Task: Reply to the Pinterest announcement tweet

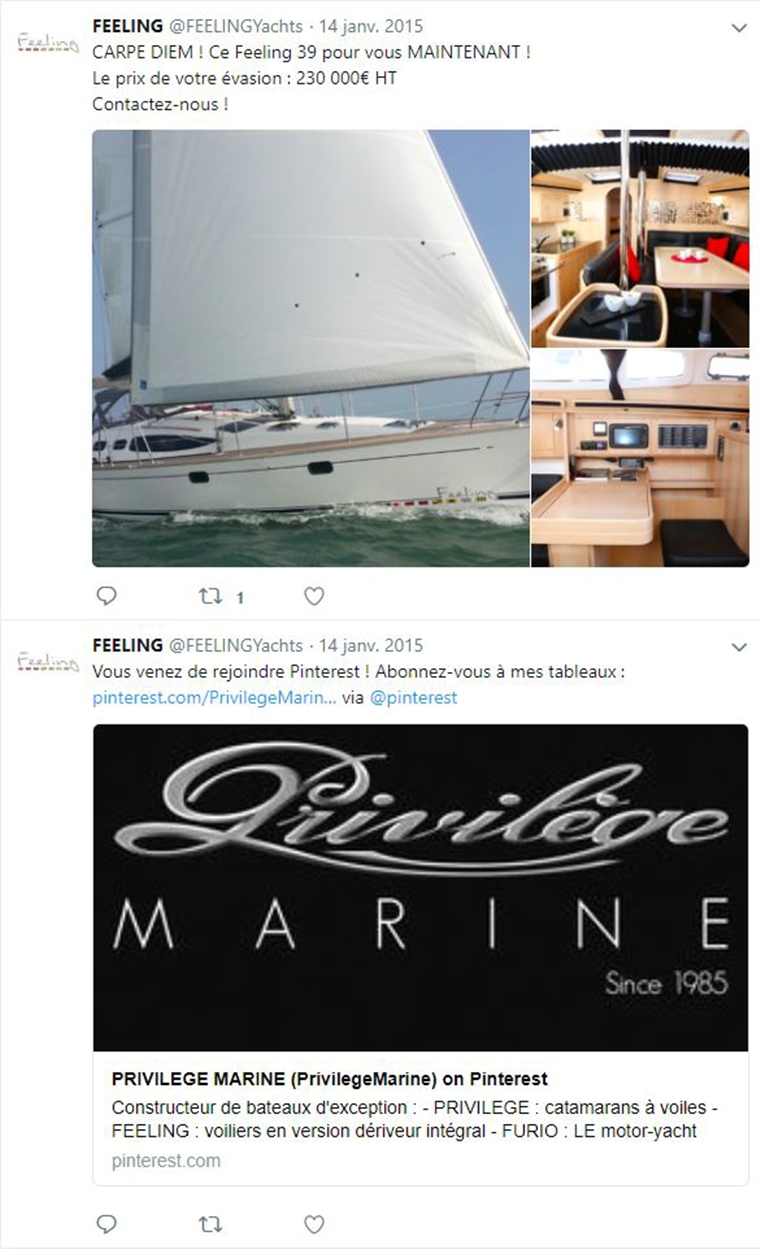Action: point(106,1224)
